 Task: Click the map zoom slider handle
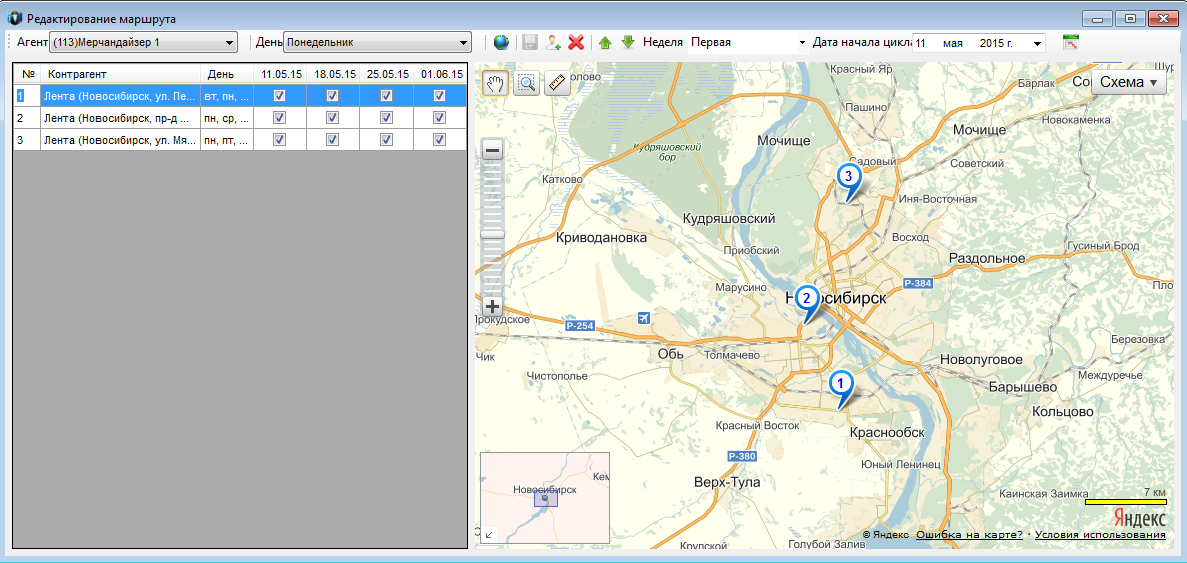492,233
